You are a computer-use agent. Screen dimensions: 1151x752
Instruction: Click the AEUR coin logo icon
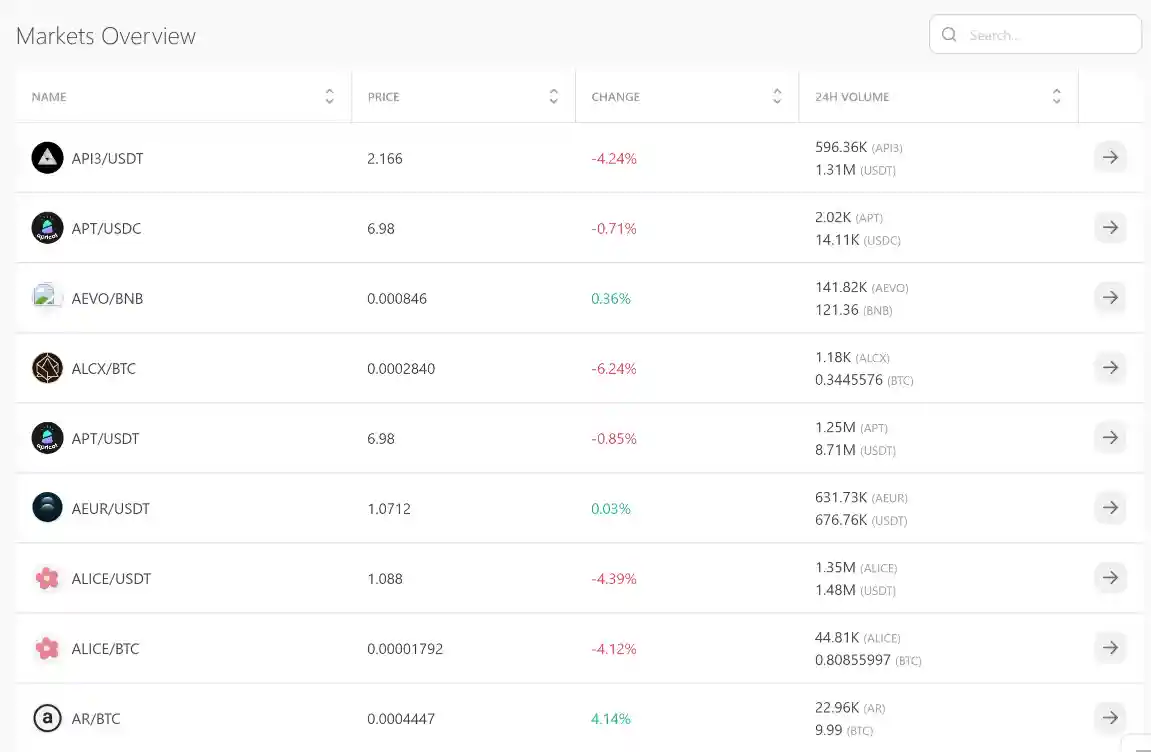pyautogui.click(x=47, y=508)
